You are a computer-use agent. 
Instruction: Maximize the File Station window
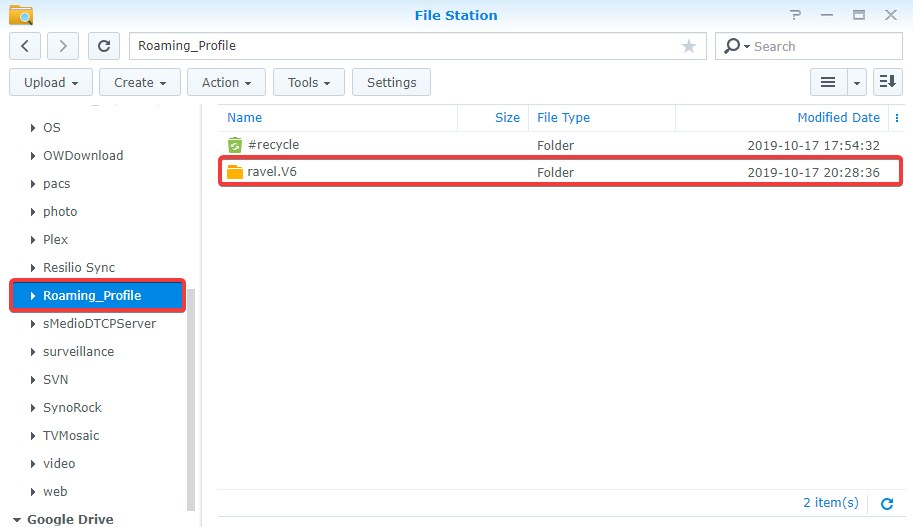859,15
